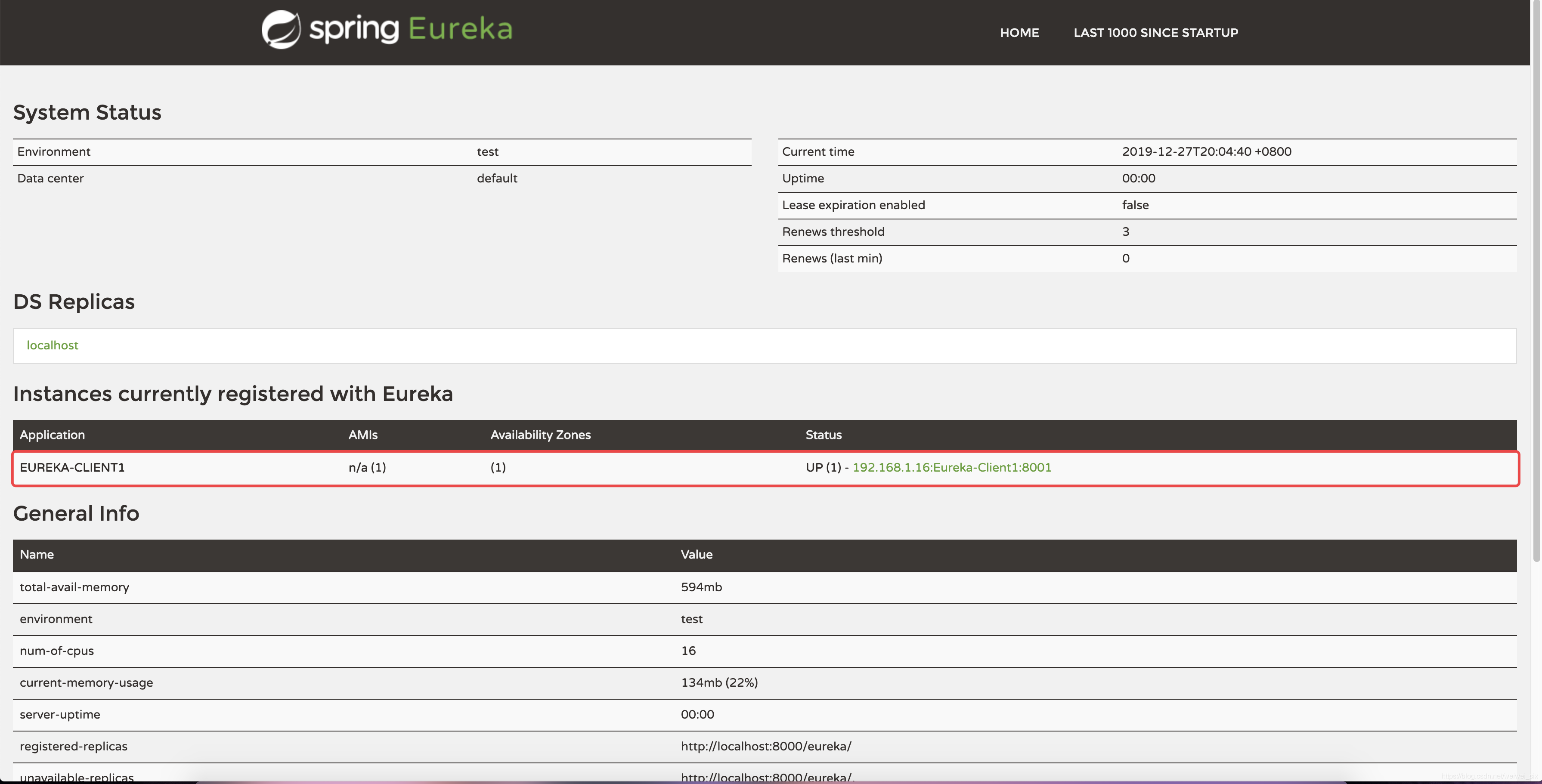Click the Availability Zones column header
The image size is (1542, 784).
pos(541,435)
